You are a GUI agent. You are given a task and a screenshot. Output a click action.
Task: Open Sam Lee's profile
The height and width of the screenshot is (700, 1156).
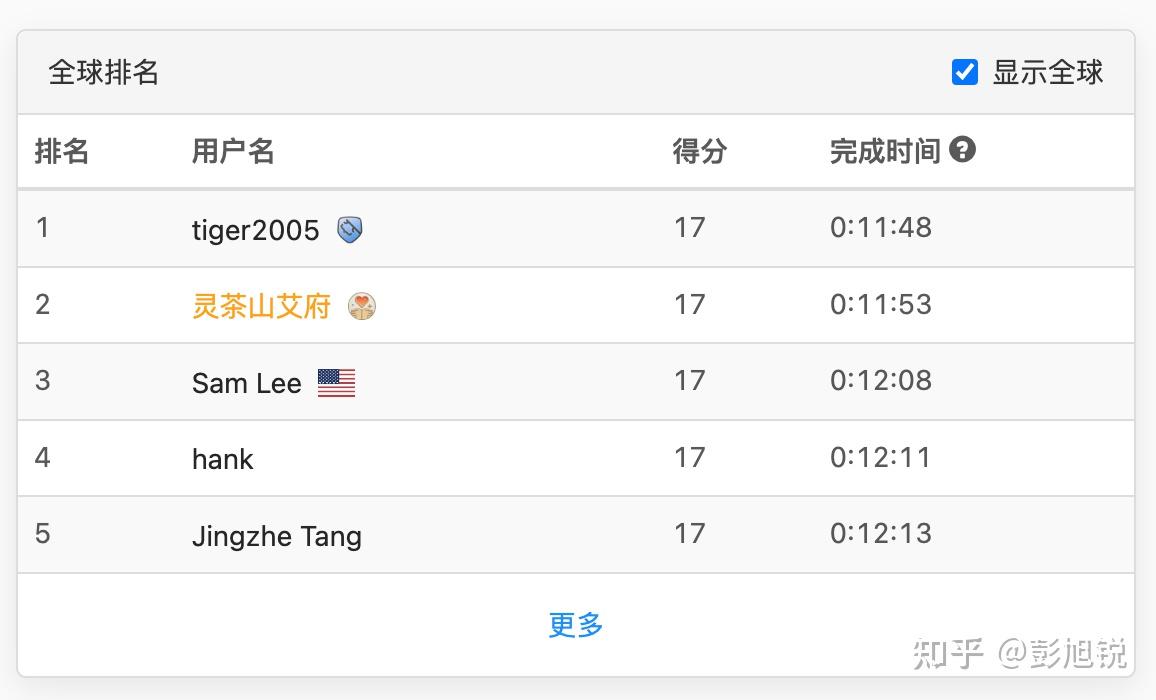point(246,383)
